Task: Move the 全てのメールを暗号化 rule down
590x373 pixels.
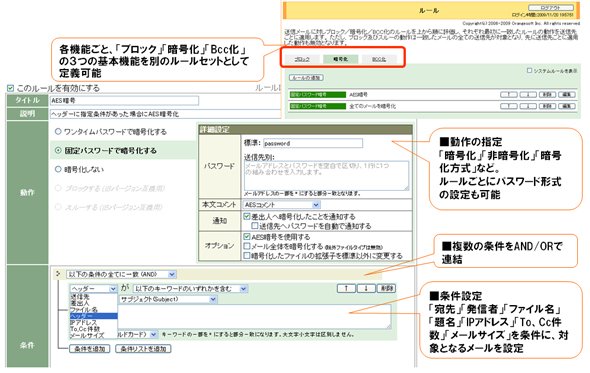Action: click(528, 106)
